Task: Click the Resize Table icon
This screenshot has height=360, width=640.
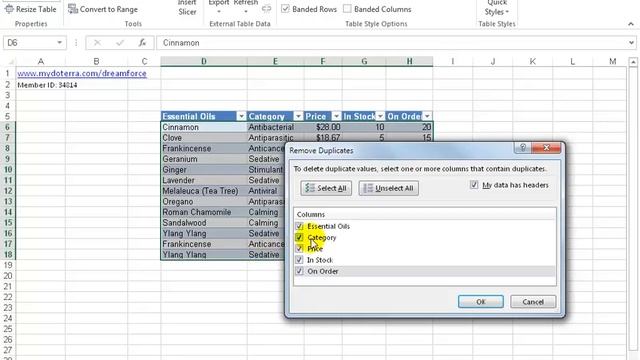Action: click(9, 9)
